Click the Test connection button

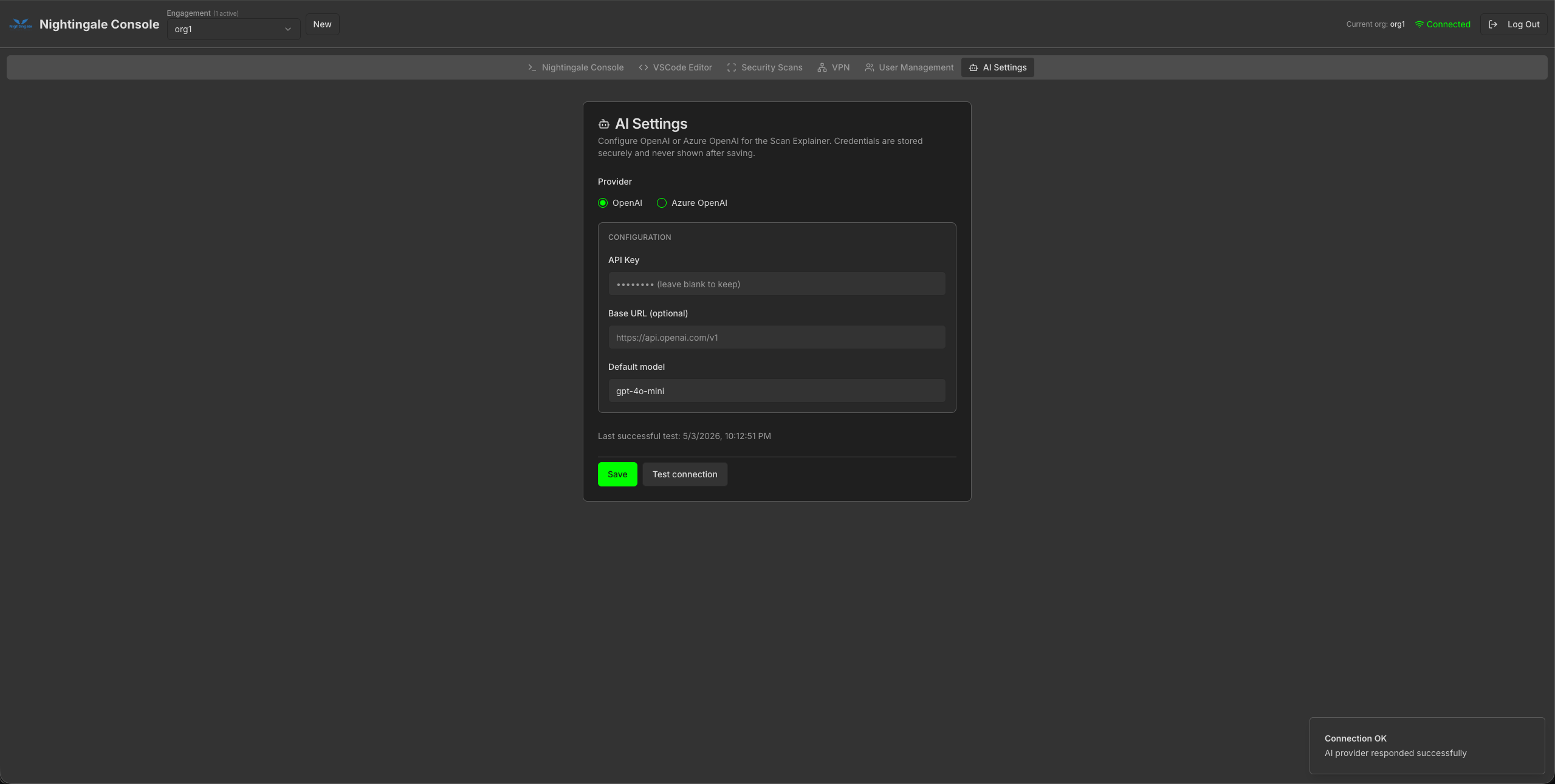[685, 474]
